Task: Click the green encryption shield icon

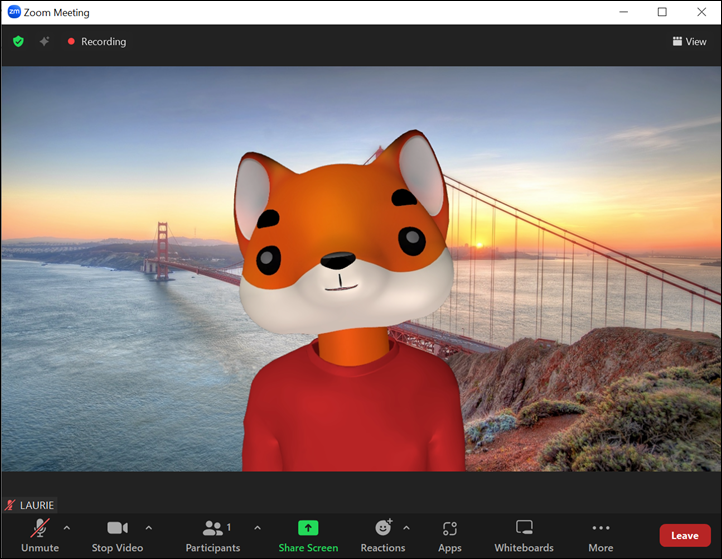Action: pyautogui.click(x=18, y=42)
